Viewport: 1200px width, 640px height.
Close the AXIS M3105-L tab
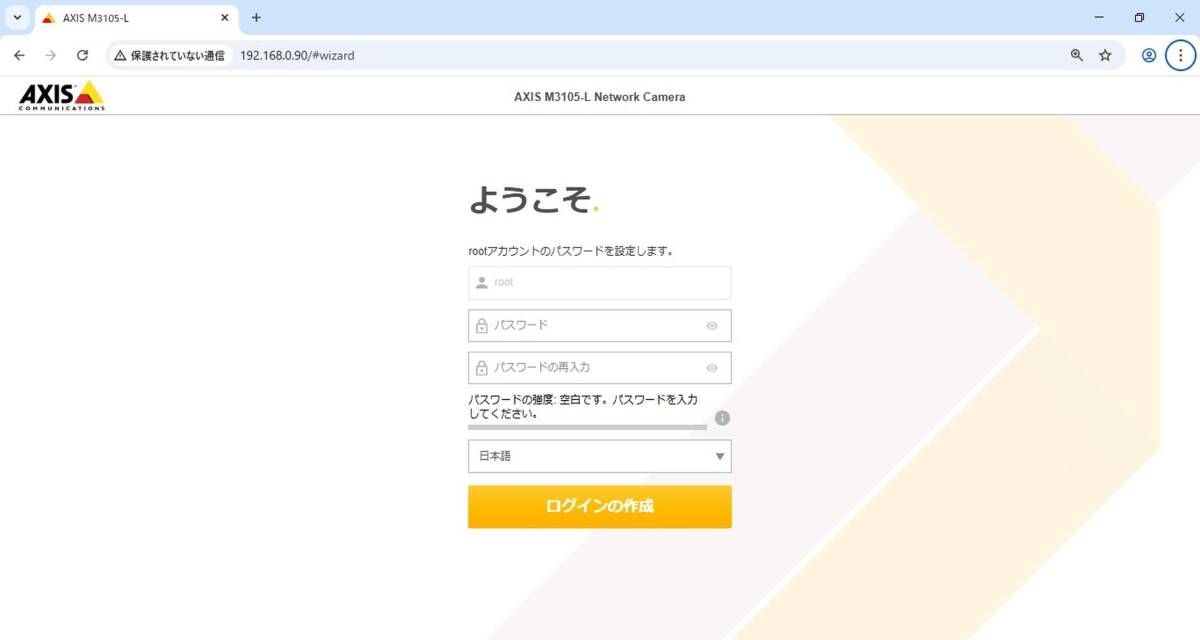pyautogui.click(x=225, y=18)
